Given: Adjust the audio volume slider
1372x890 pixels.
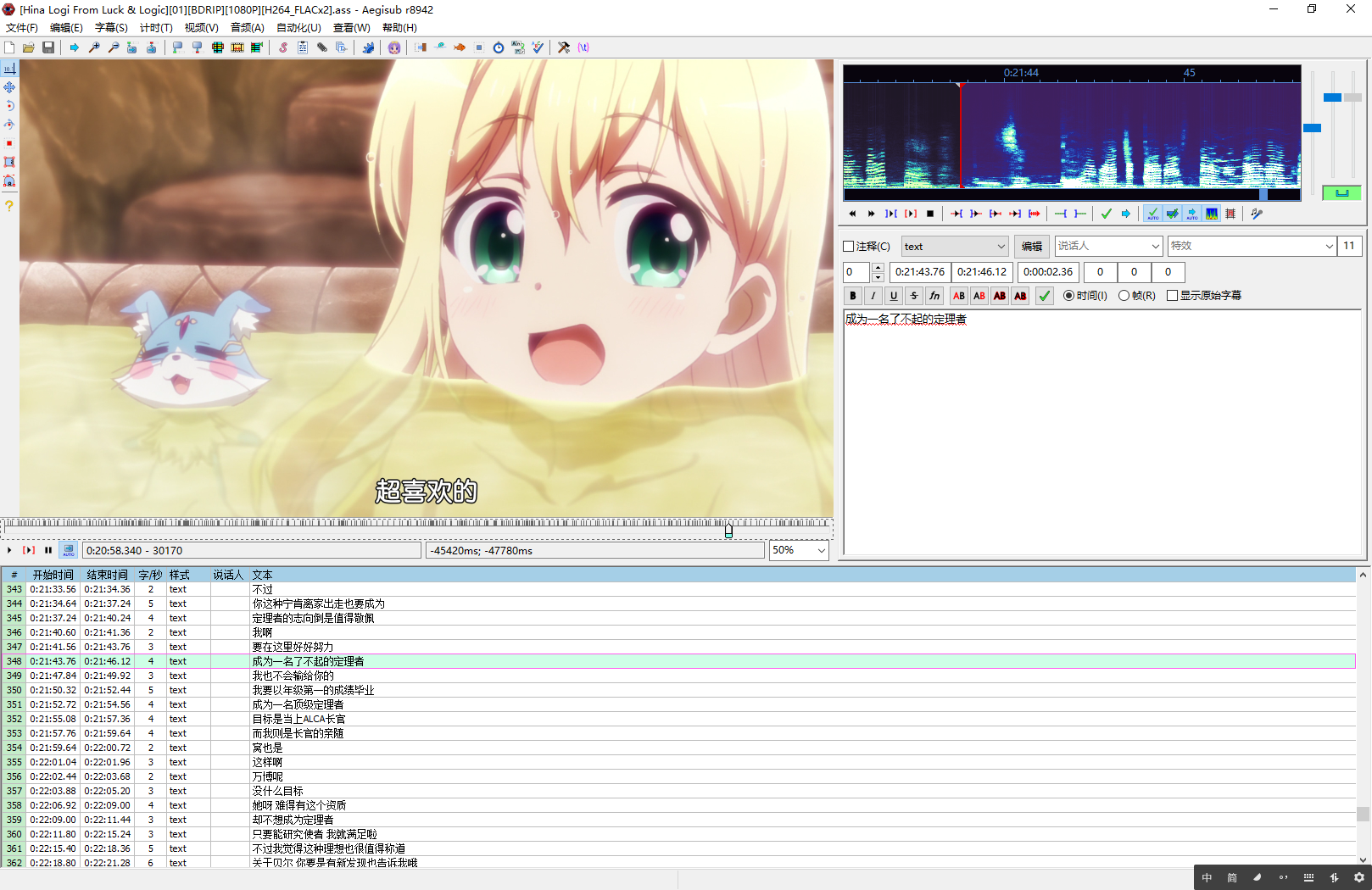Looking at the screenshot, I should [1353, 97].
